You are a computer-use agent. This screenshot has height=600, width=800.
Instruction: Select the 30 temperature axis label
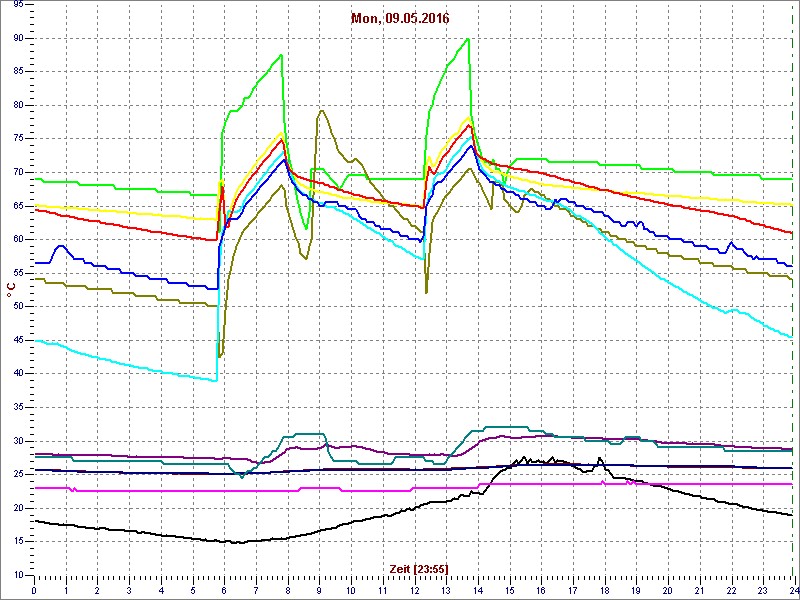coord(17,441)
